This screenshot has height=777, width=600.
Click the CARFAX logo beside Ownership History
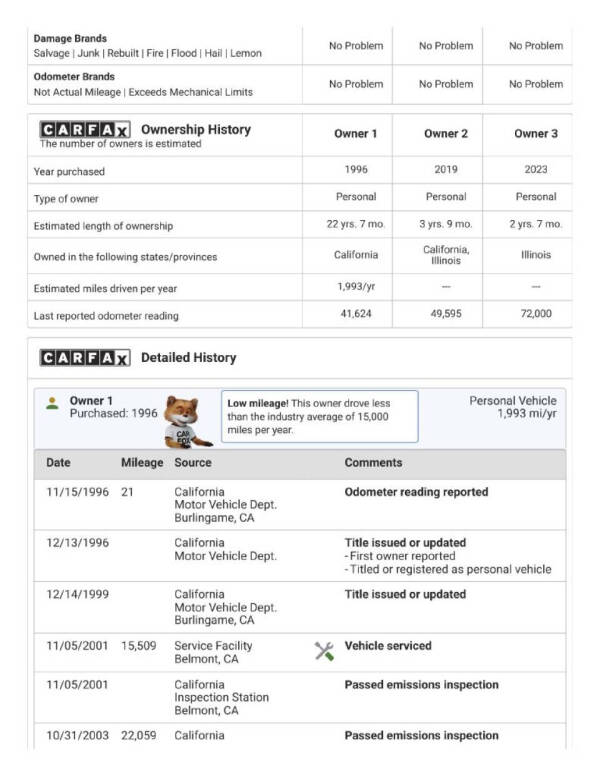pyautogui.click(x=84, y=130)
